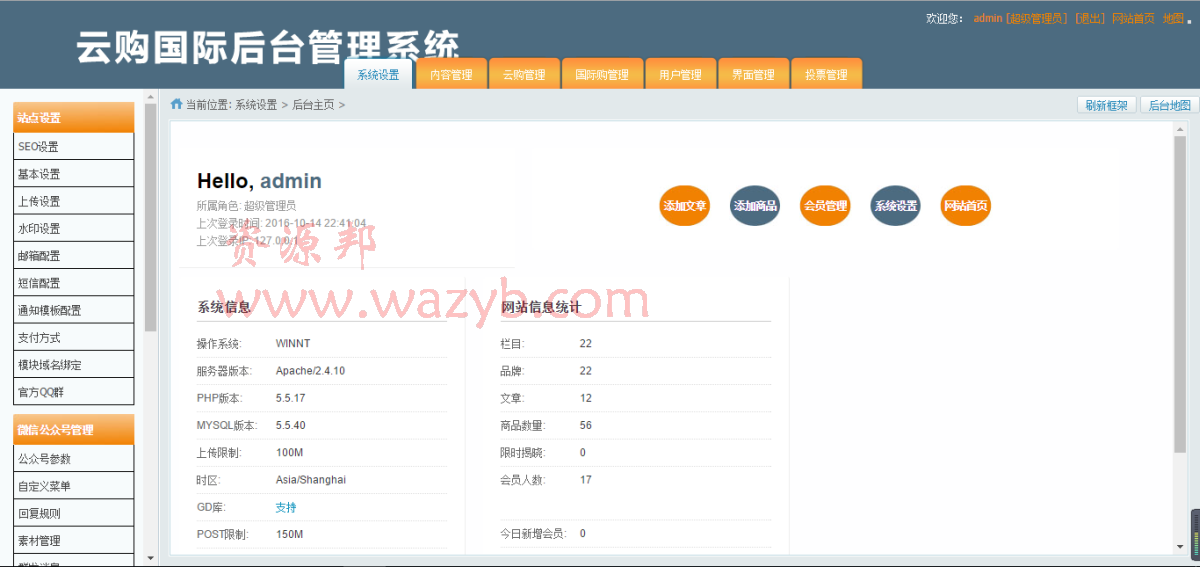Open 素材管理 in the sidebar
Viewport: 1200px width, 567px height.
pos(74,540)
